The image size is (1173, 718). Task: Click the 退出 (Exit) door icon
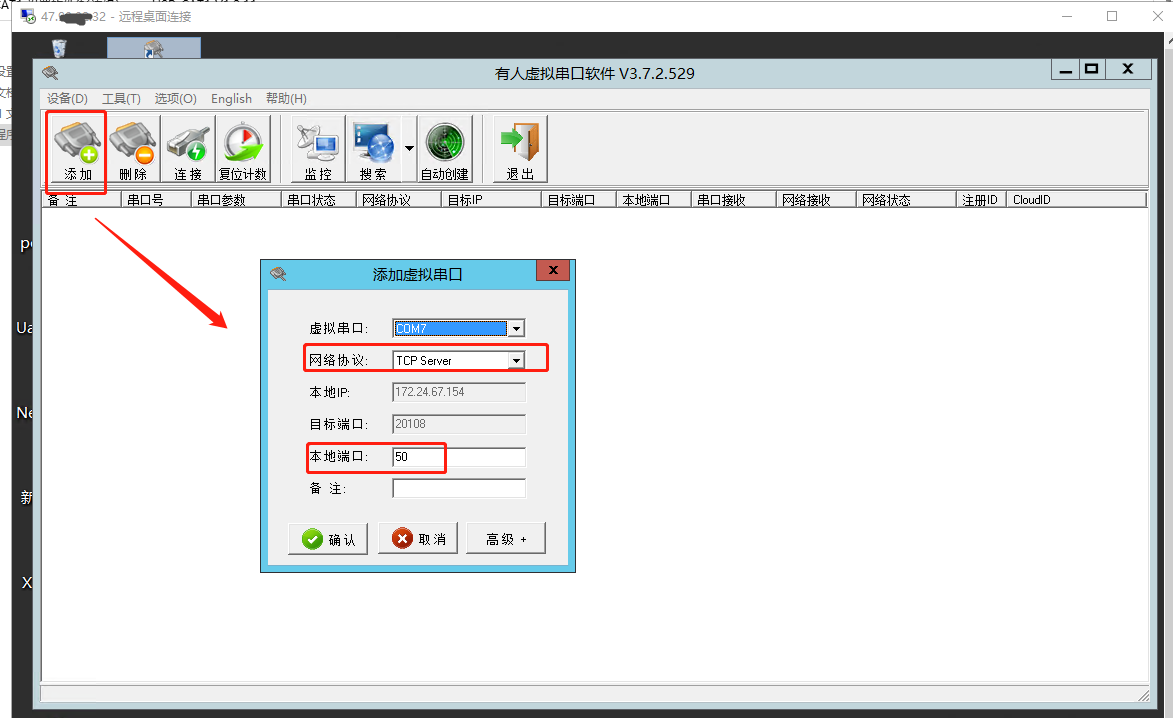click(x=520, y=150)
